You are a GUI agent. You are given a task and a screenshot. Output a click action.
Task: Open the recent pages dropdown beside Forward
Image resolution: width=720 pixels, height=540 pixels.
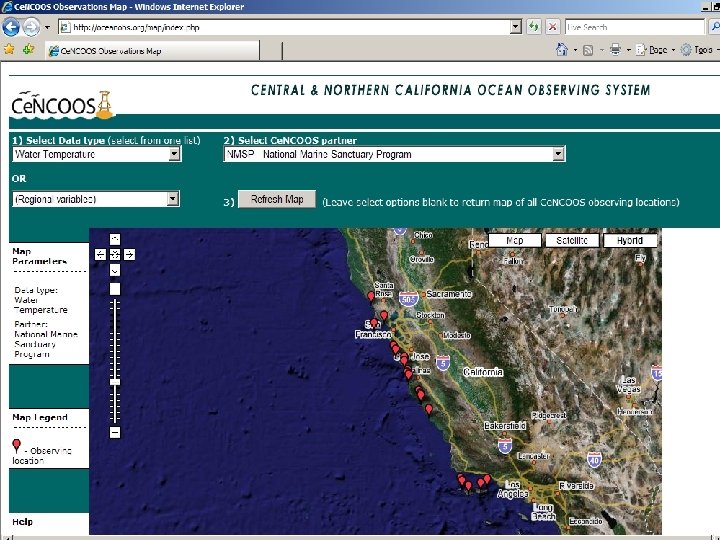click(x=47, y=28)
